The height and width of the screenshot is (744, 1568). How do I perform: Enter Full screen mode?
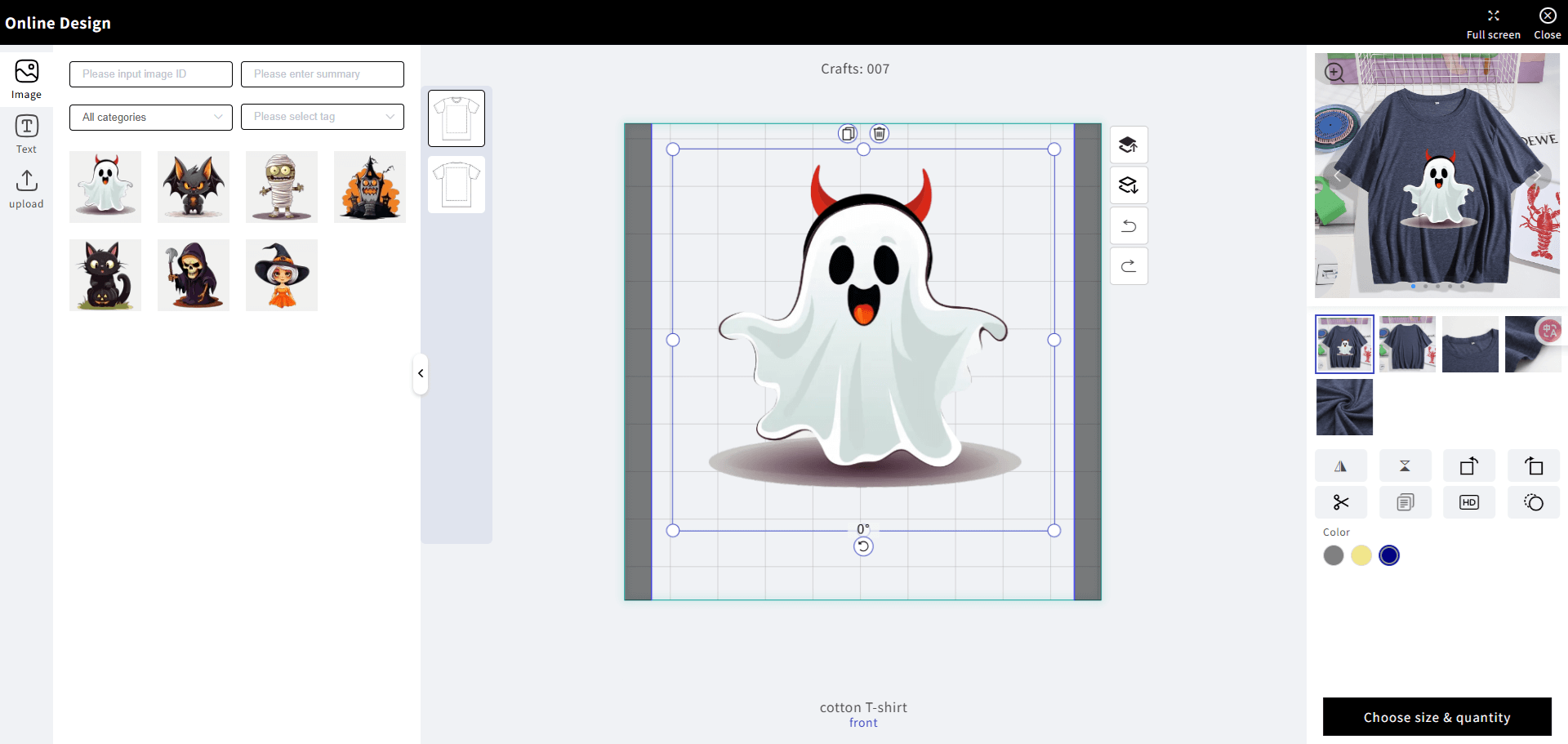[1493, 23]
